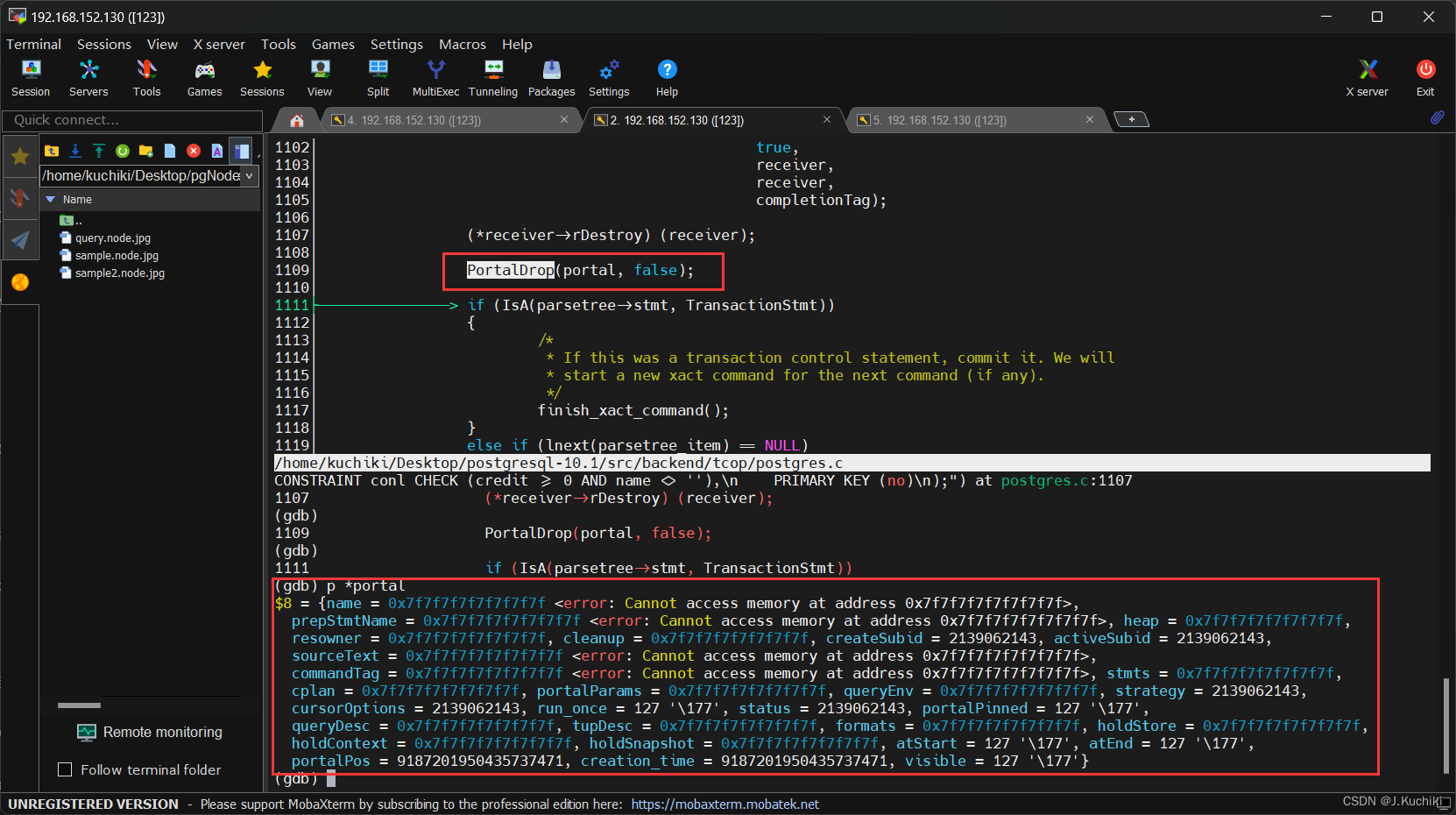Open the Tools toolbar icon
This screenshot has height=815, width=1456.
146,78
